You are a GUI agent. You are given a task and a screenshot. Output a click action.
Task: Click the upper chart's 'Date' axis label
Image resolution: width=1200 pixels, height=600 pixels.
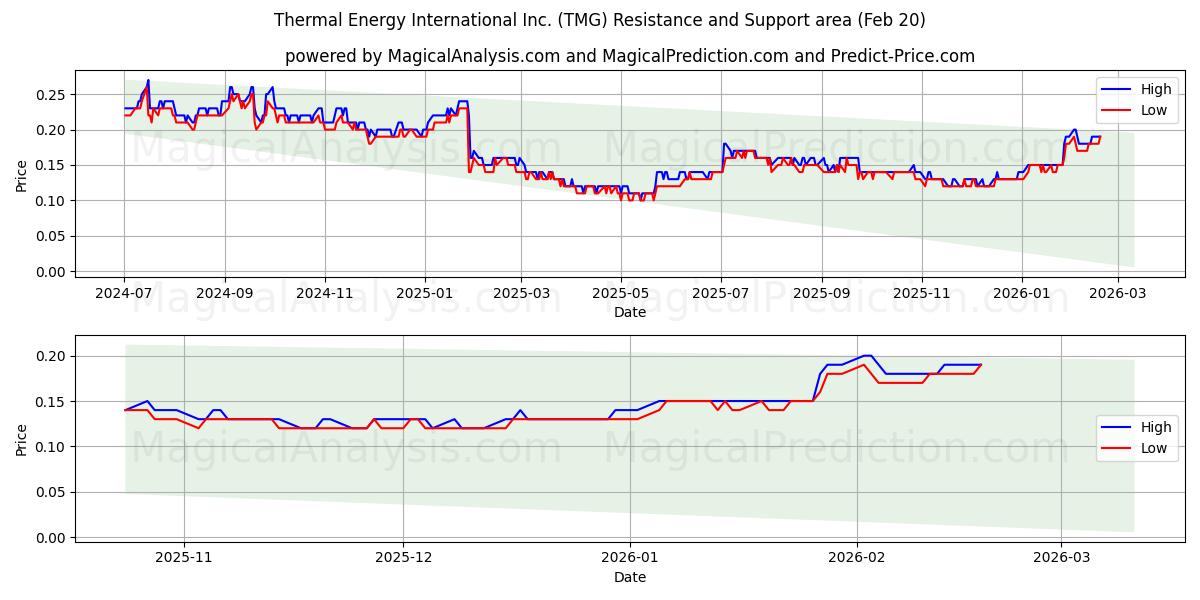[630, 312]
